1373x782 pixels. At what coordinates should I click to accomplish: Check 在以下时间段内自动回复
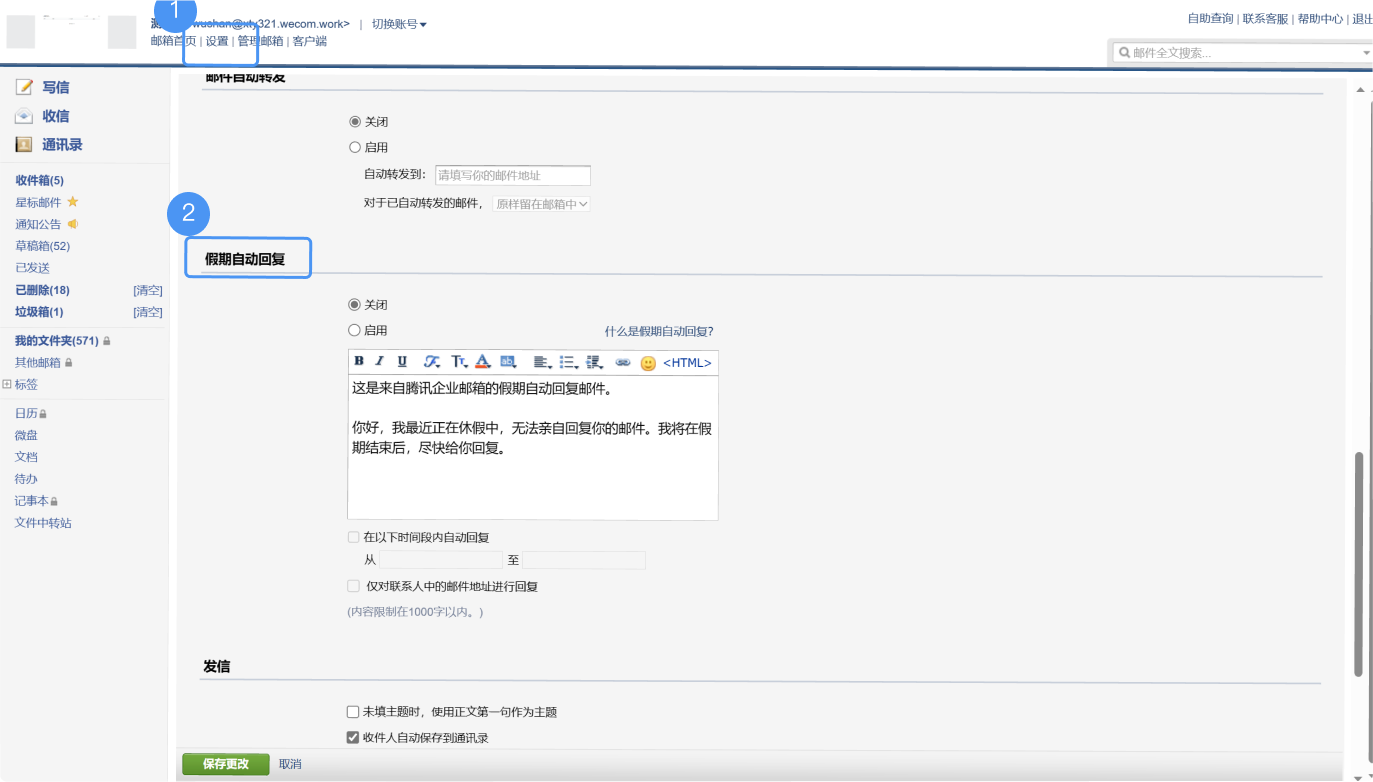[353, 537]
